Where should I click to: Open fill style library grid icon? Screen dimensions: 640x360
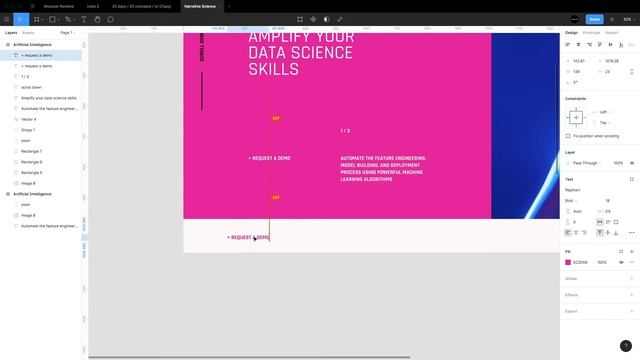click(621, 252)
